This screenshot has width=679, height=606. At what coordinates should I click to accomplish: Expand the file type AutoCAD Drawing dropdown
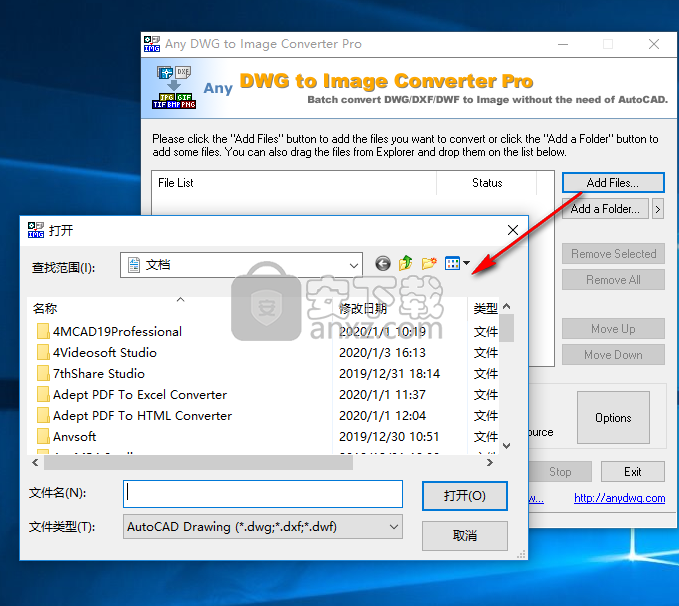click(x=394, y=527)
